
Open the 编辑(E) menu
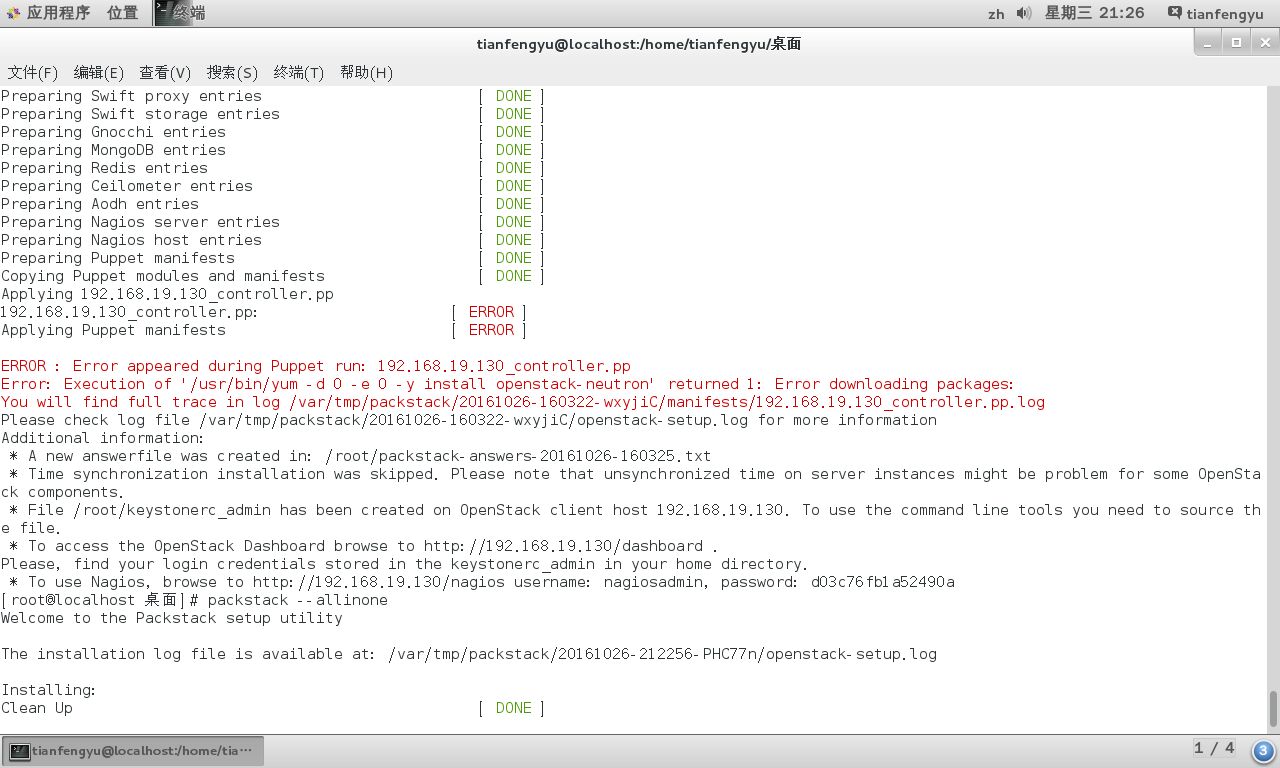point(99,72)
